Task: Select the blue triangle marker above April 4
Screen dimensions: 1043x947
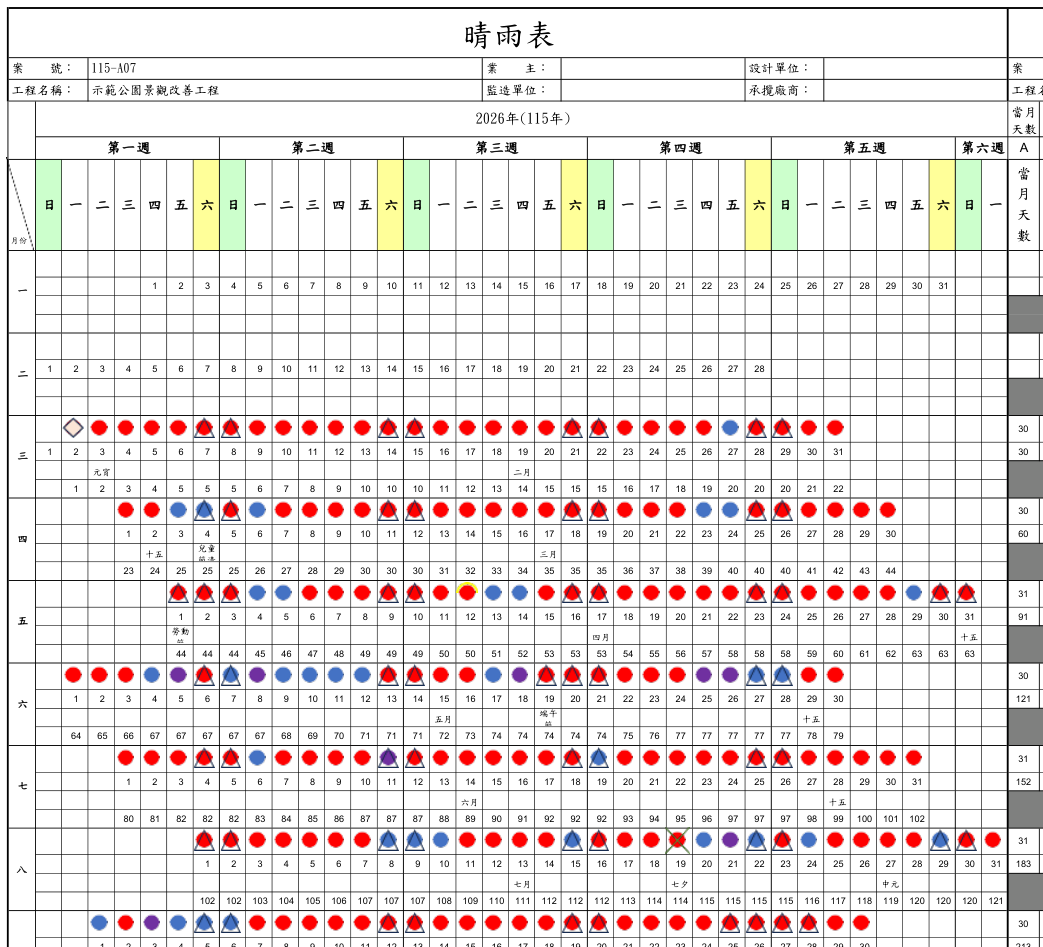Action: coord(205,510)
